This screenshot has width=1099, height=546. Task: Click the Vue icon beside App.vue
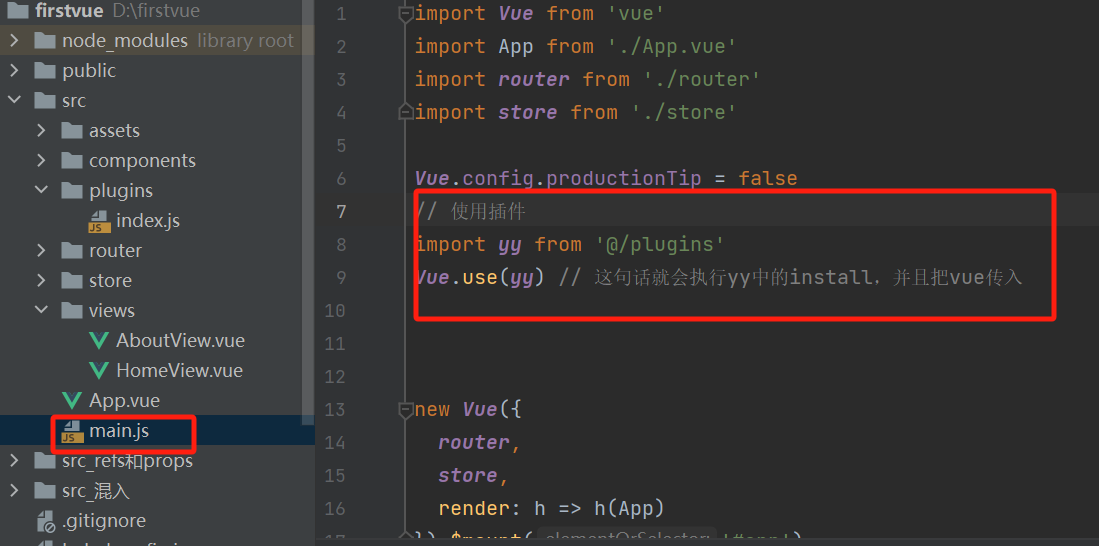coord(71,401)
